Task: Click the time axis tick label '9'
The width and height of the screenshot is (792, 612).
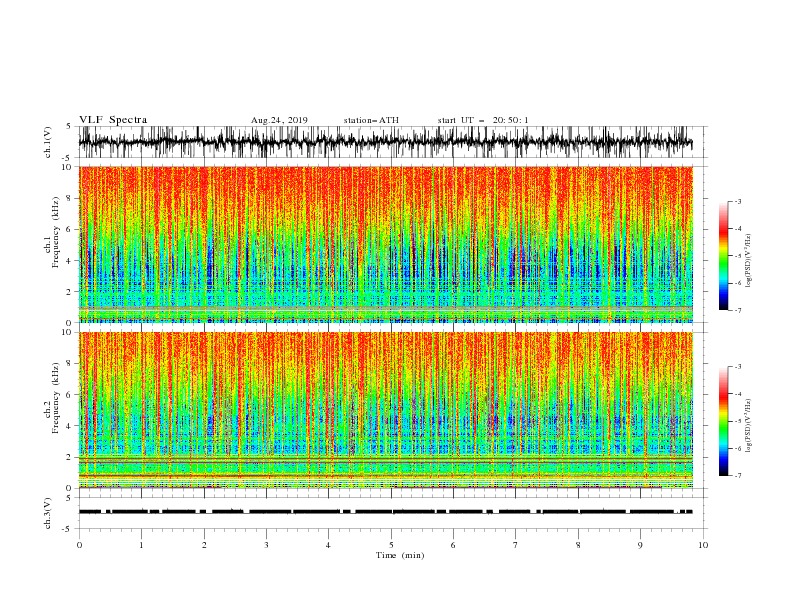Action: (640, 545)
